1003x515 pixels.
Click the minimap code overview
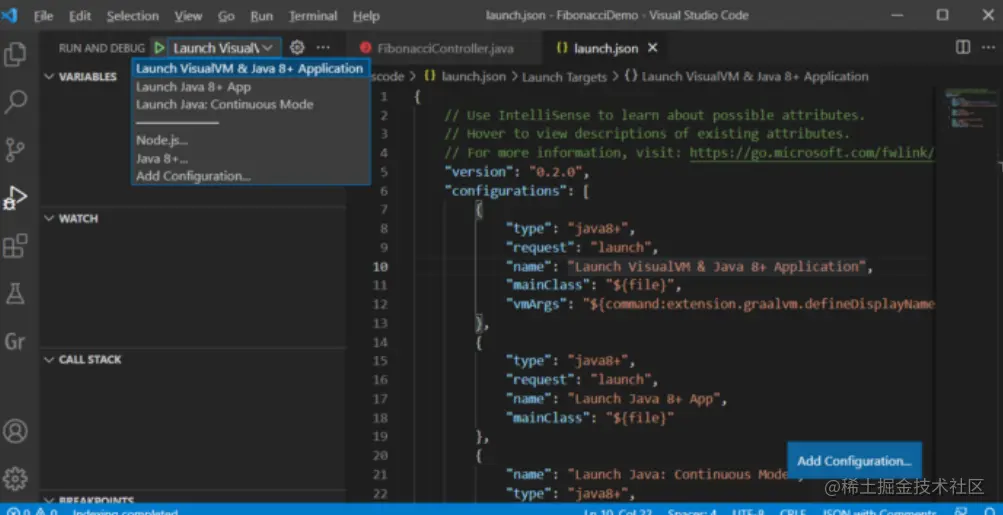[970, 109]
